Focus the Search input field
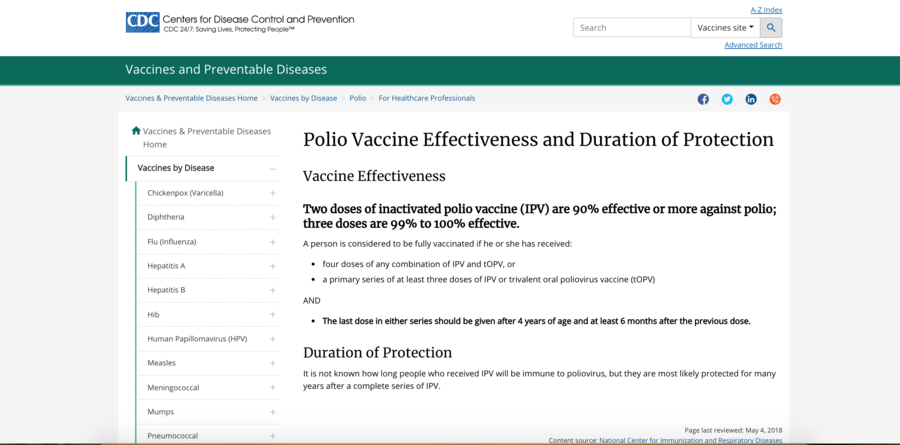The width and height of the screenshot is (900, 445). tap(632, 28)
